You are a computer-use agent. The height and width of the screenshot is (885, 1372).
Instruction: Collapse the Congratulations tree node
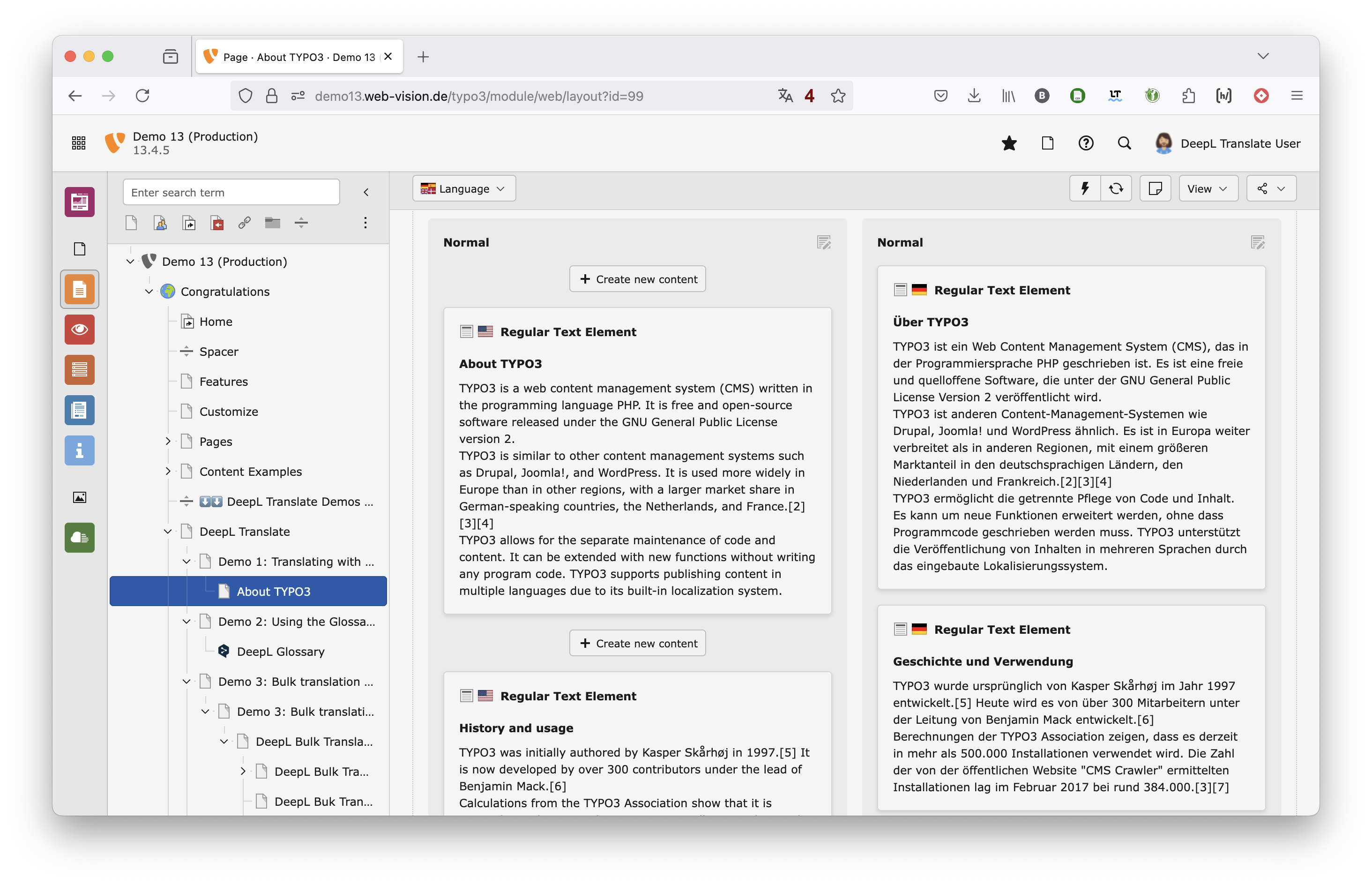149,292
